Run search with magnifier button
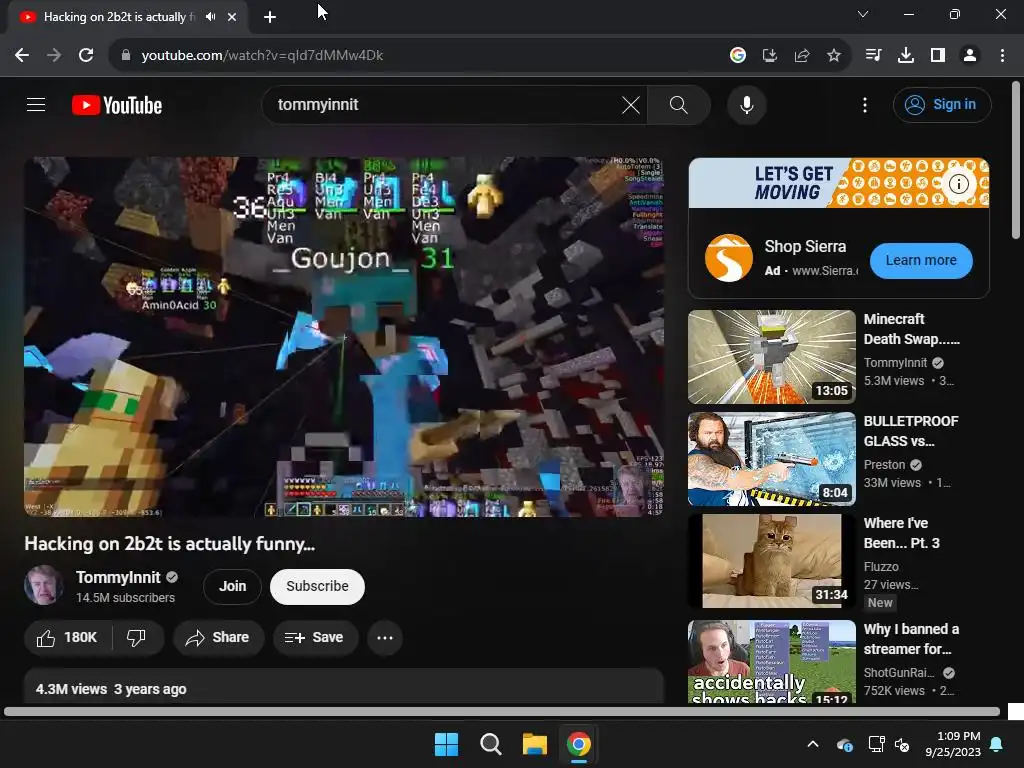 point(679,104)
